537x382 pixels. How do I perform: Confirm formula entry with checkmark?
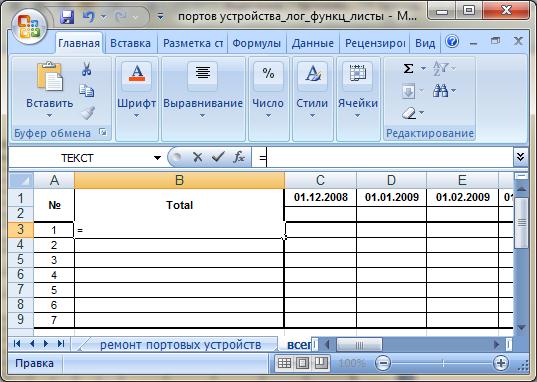pos(218,157)
